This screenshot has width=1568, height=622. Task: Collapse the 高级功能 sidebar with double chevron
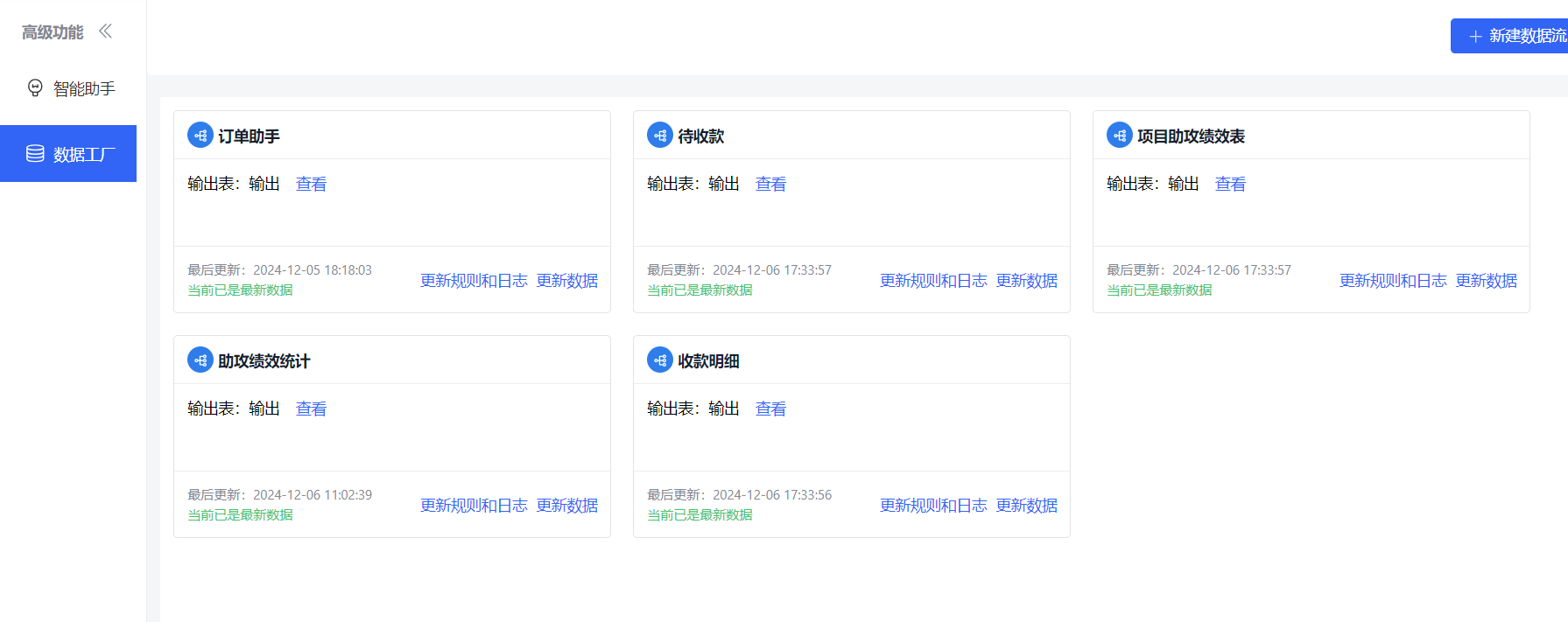point(105,31)
